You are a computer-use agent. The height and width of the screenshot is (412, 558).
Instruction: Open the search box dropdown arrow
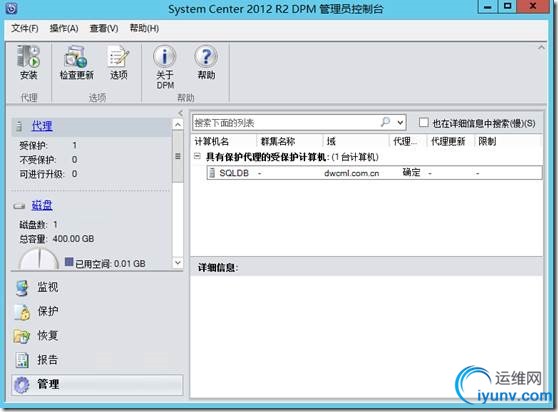(400, 123)
